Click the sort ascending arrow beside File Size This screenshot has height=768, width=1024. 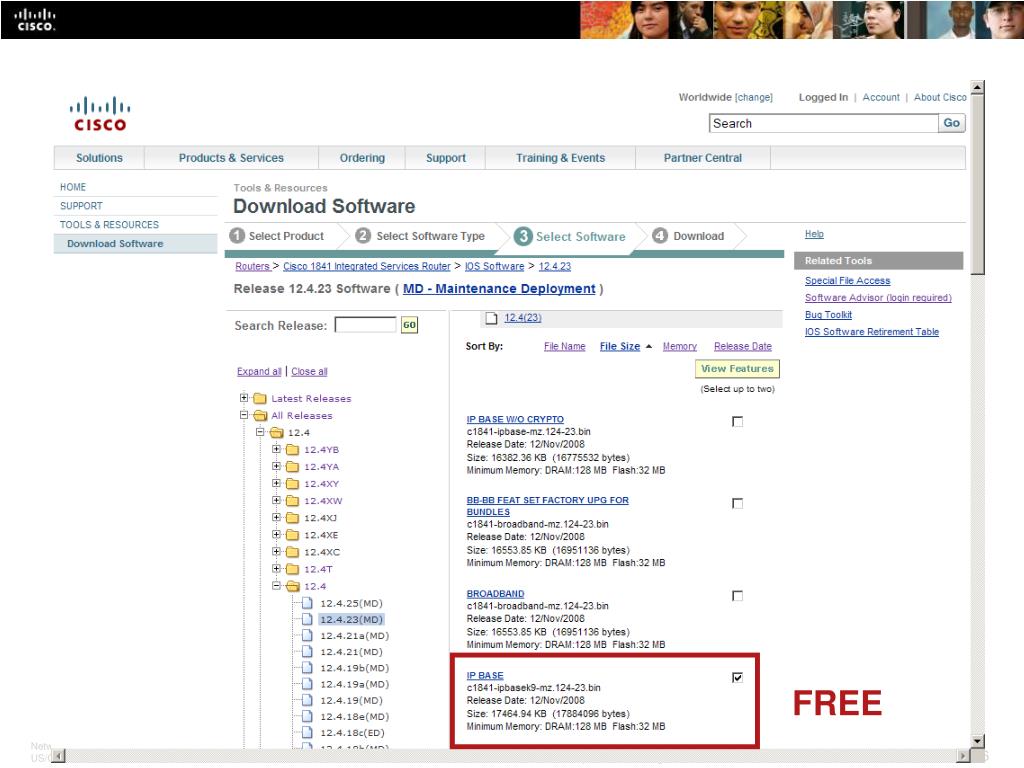coord(648,347)
